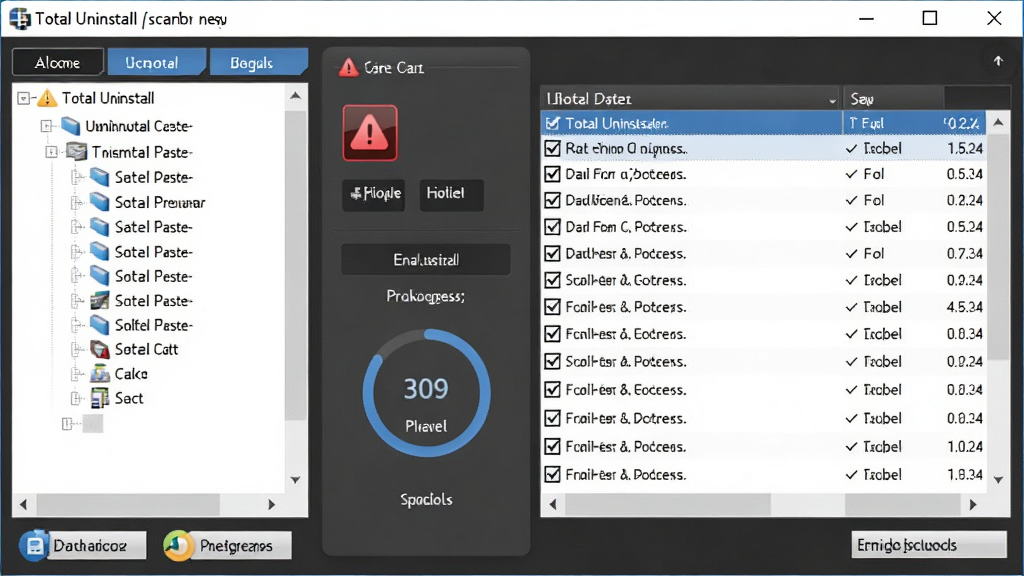Expand the Uminnutal Ceste- tree node
This screenshot has height=576, width=1024.
point(46,126)
